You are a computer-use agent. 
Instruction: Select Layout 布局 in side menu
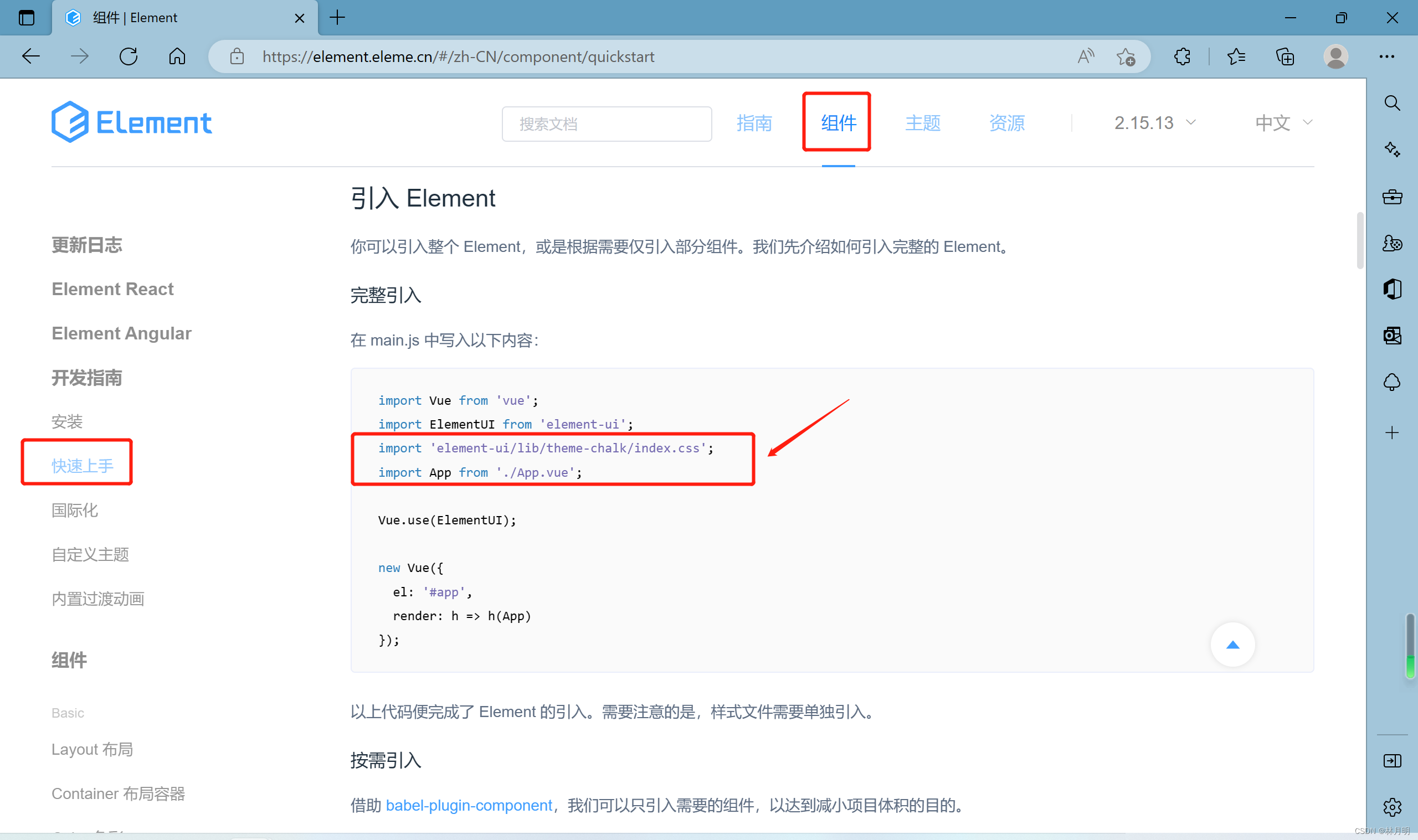click(x=93, y=749)
